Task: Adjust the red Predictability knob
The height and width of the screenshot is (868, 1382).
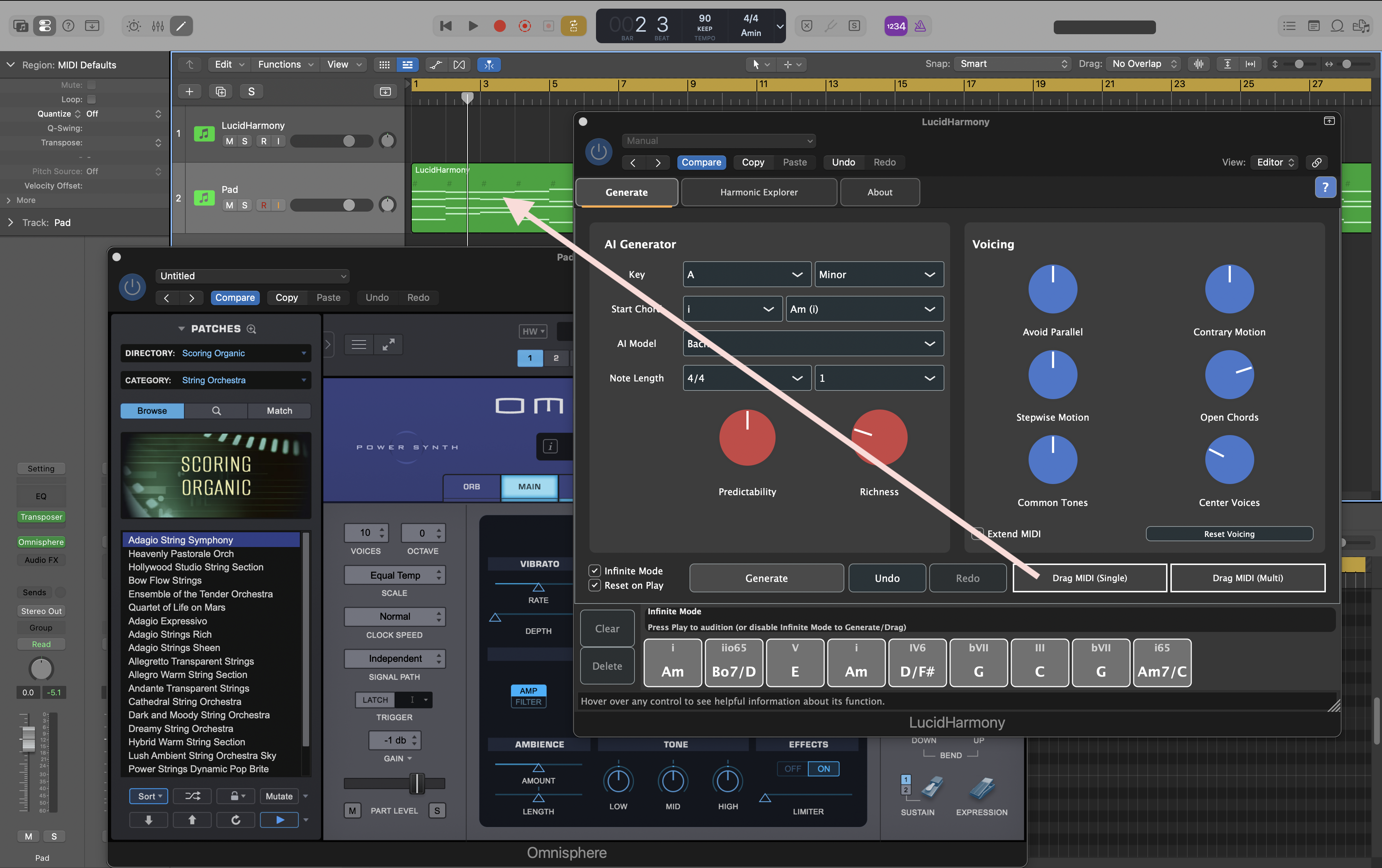Action: coord(747,437)
